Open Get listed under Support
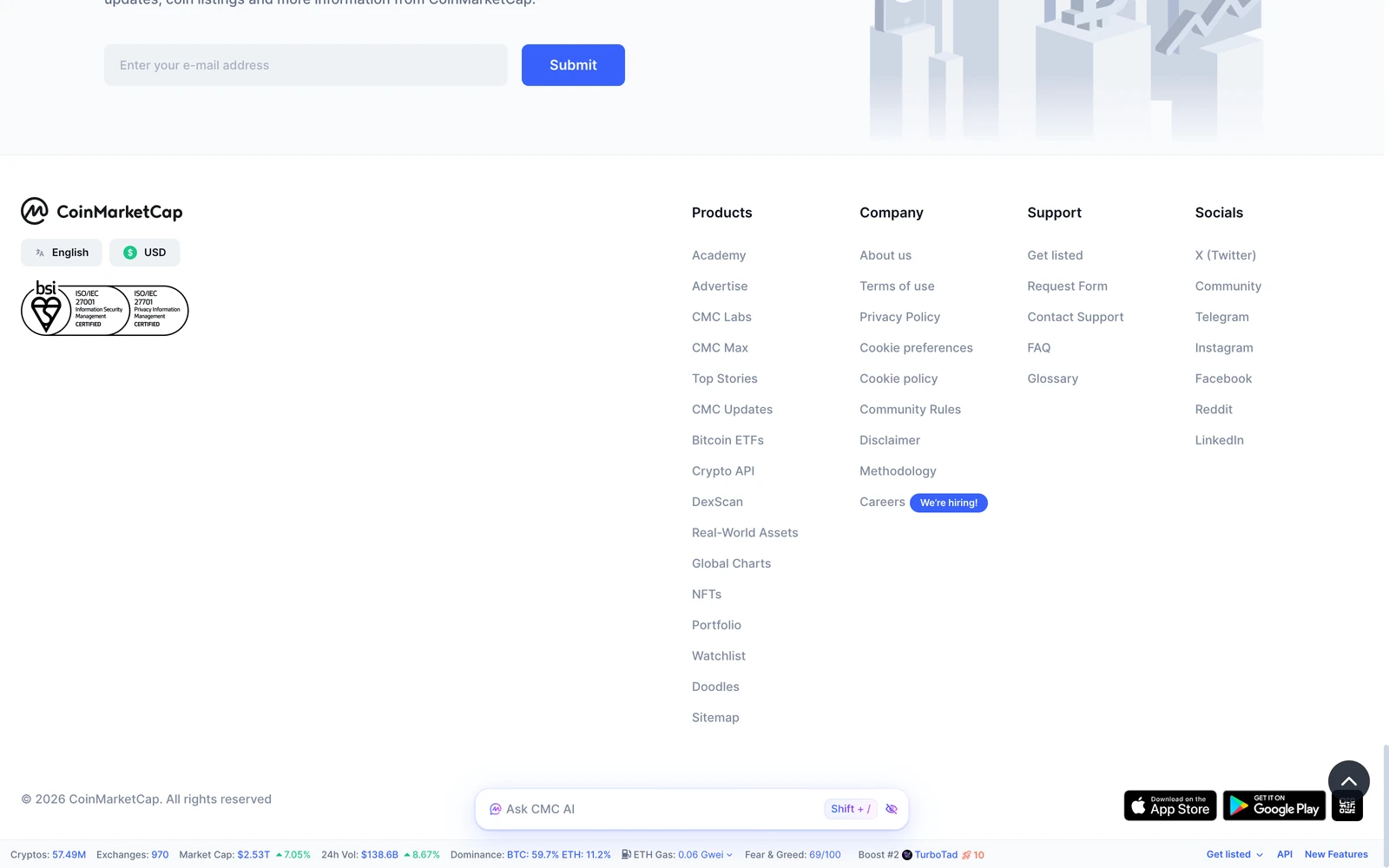Screen dimensions: 1389x868 pos(1055,255)
